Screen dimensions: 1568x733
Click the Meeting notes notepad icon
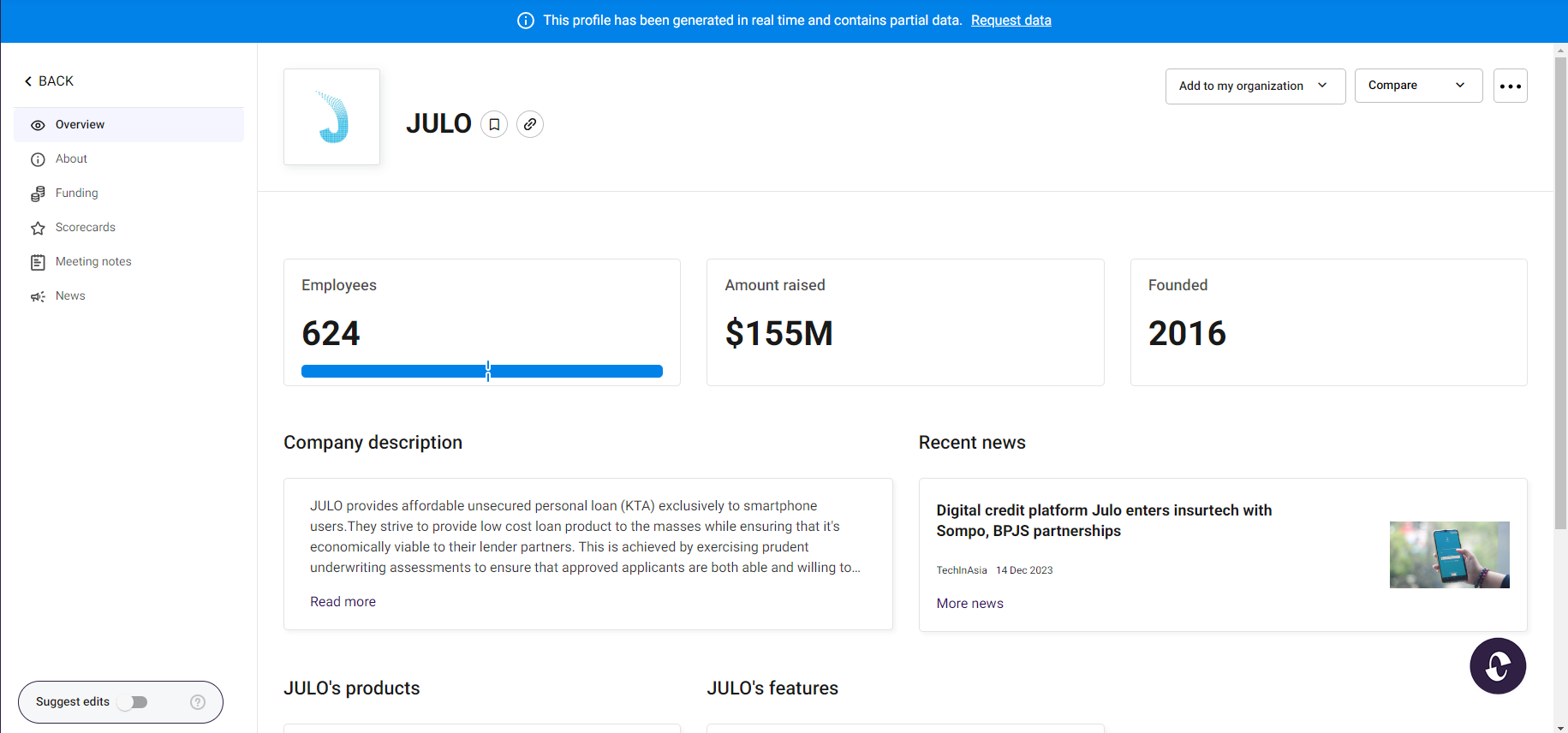coord(38,262)
